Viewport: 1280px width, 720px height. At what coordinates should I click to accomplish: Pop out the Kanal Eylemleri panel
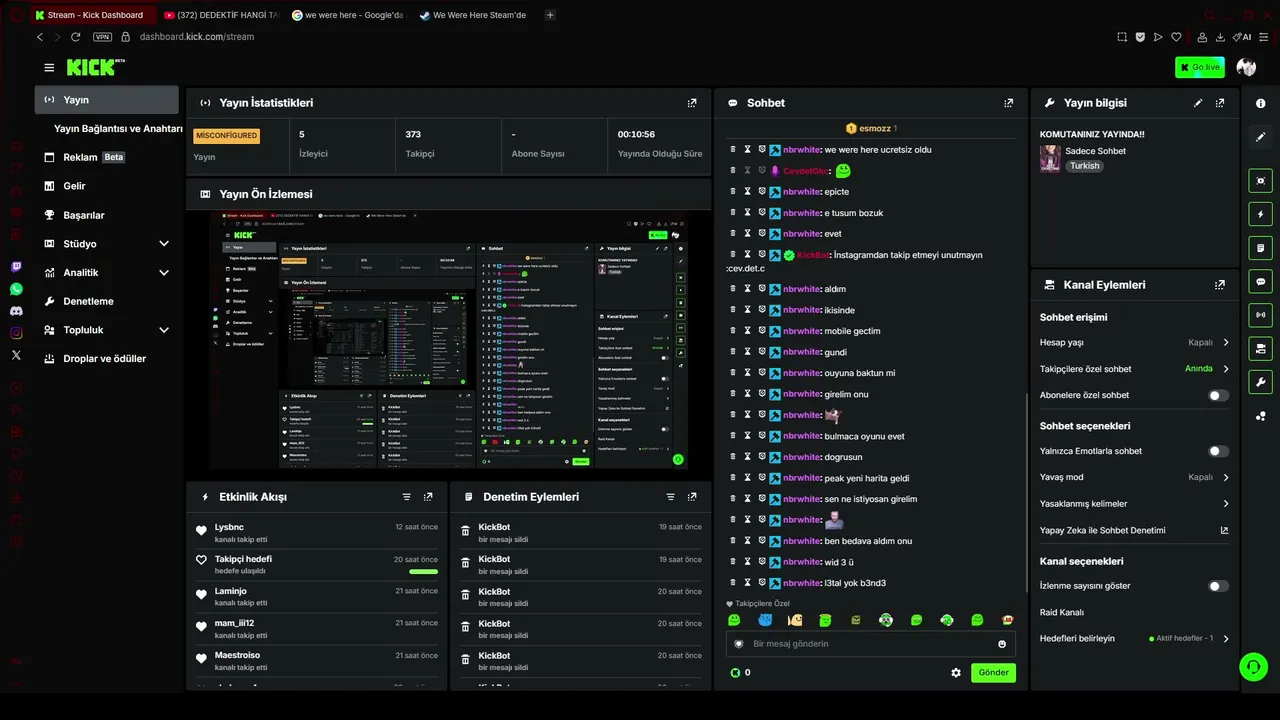[1220, 285]
